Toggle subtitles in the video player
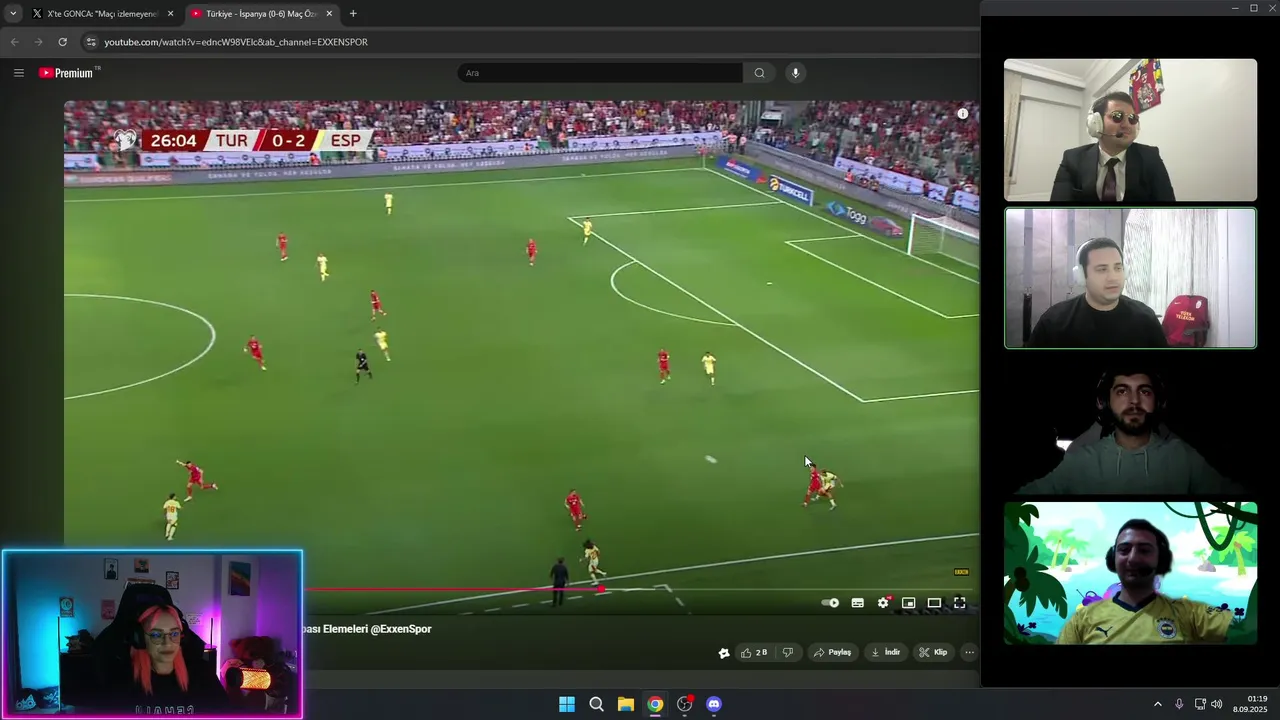 click(x=857, y=603)
